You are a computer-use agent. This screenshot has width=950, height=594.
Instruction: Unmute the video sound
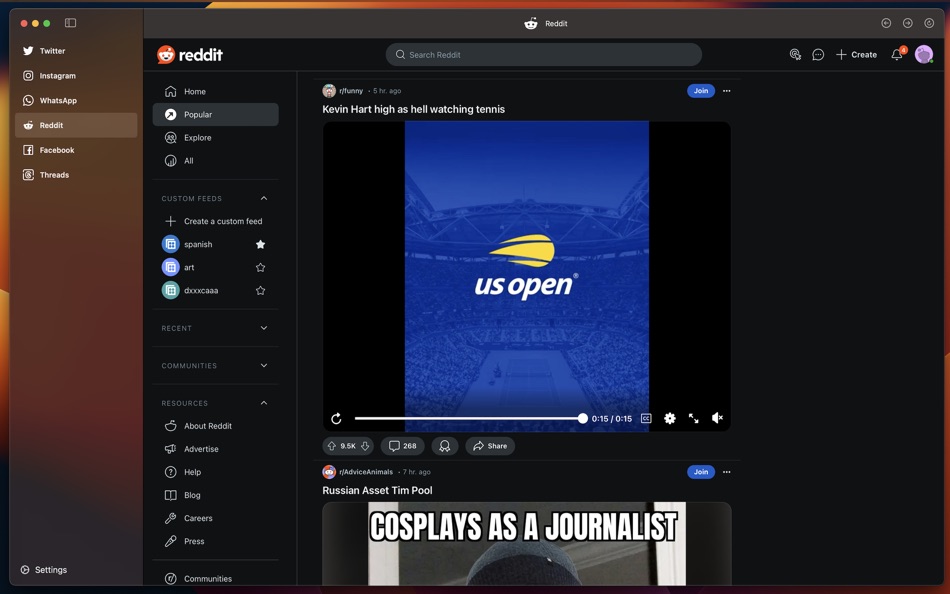717,418
